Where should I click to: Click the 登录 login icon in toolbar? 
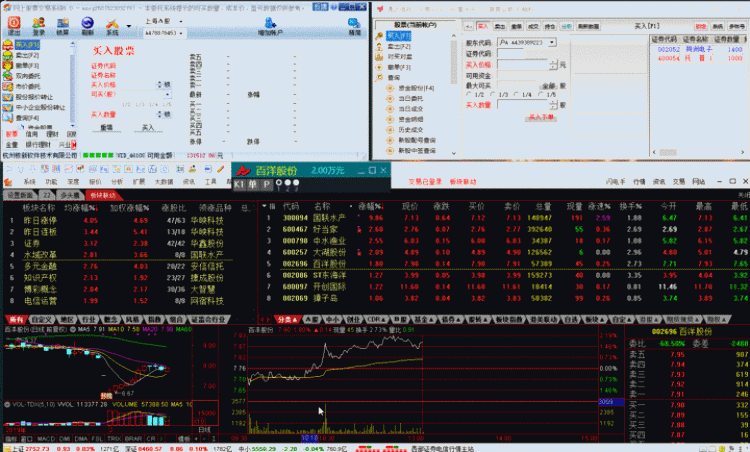pyautogui.click(x=38, y=26)
